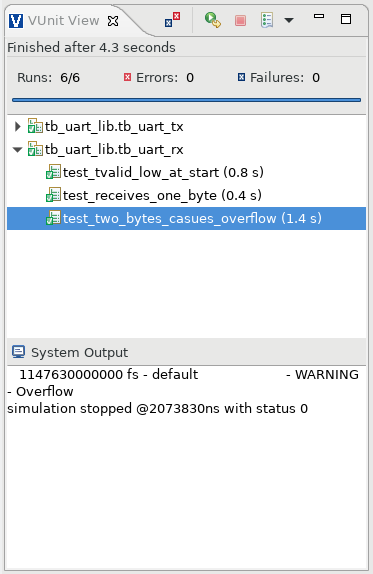Select the tb_uart_lib.tb_uart_tx test suite
This screenshot has width=373, height=574.
(x=114, y=127)
